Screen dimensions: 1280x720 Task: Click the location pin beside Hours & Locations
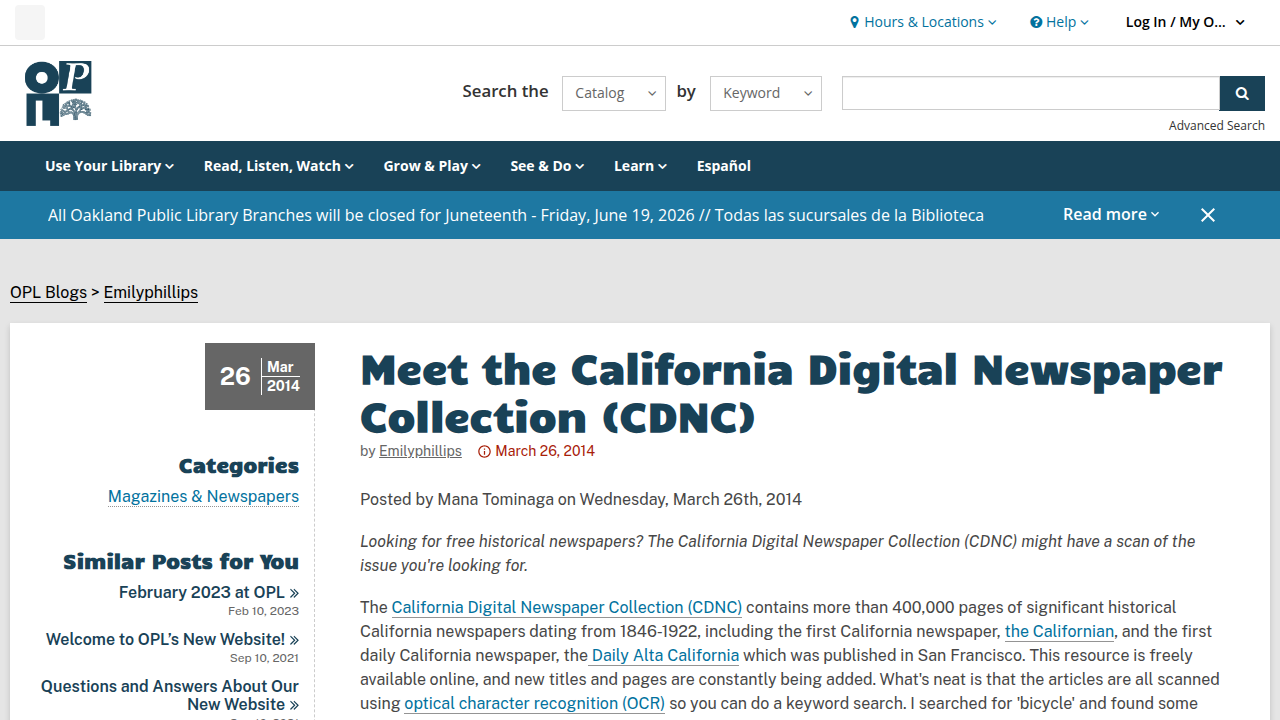[x=855, y=22]
